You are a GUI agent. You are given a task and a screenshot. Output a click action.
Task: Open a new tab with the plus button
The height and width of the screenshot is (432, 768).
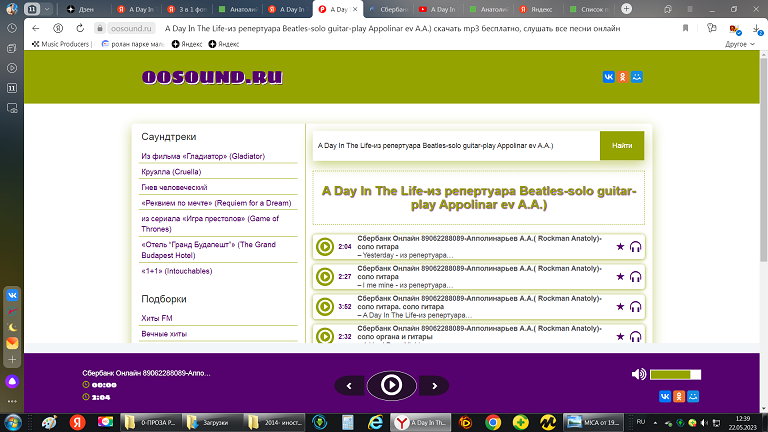(626, 9)
